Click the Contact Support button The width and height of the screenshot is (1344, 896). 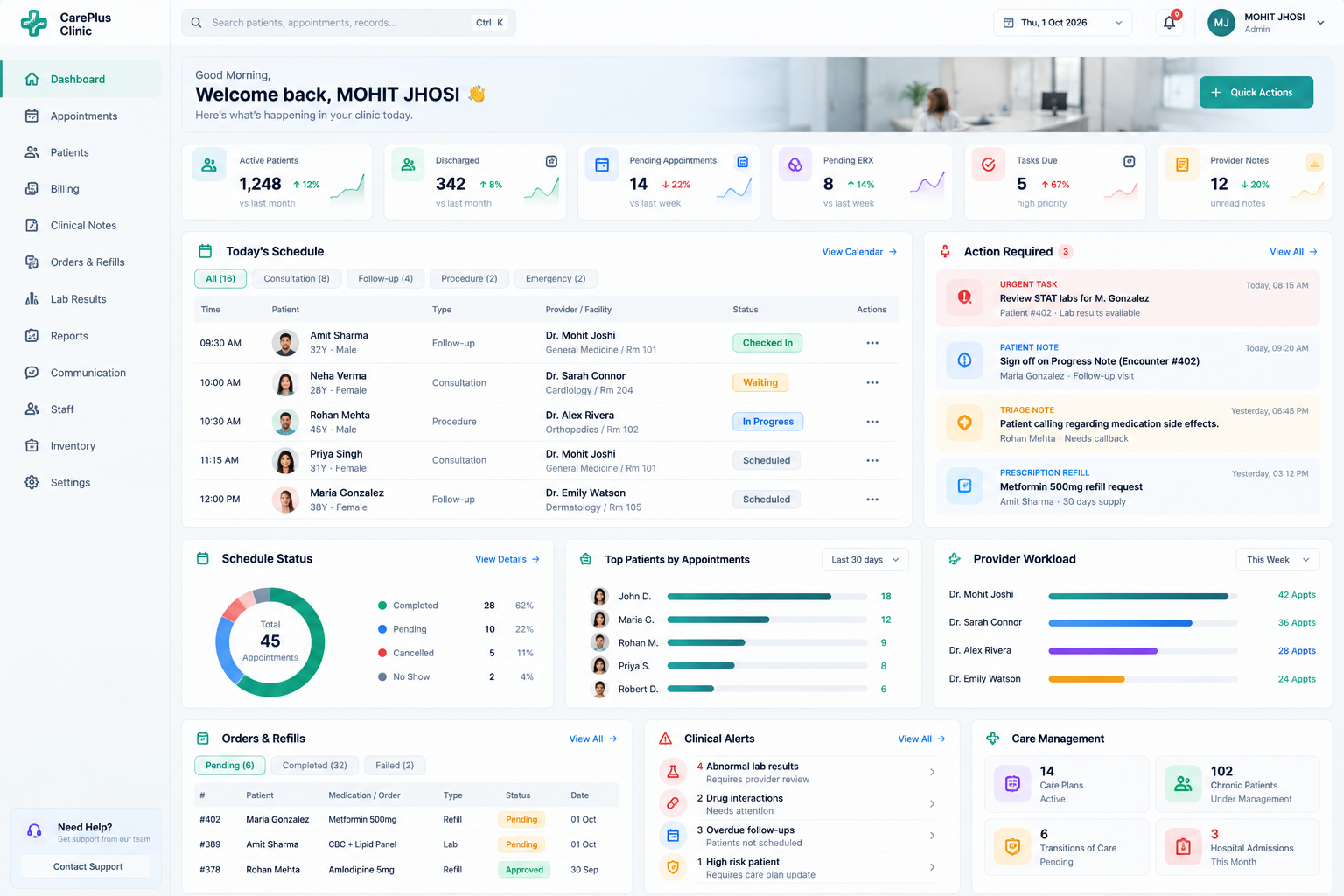click(x=87, y=867)
